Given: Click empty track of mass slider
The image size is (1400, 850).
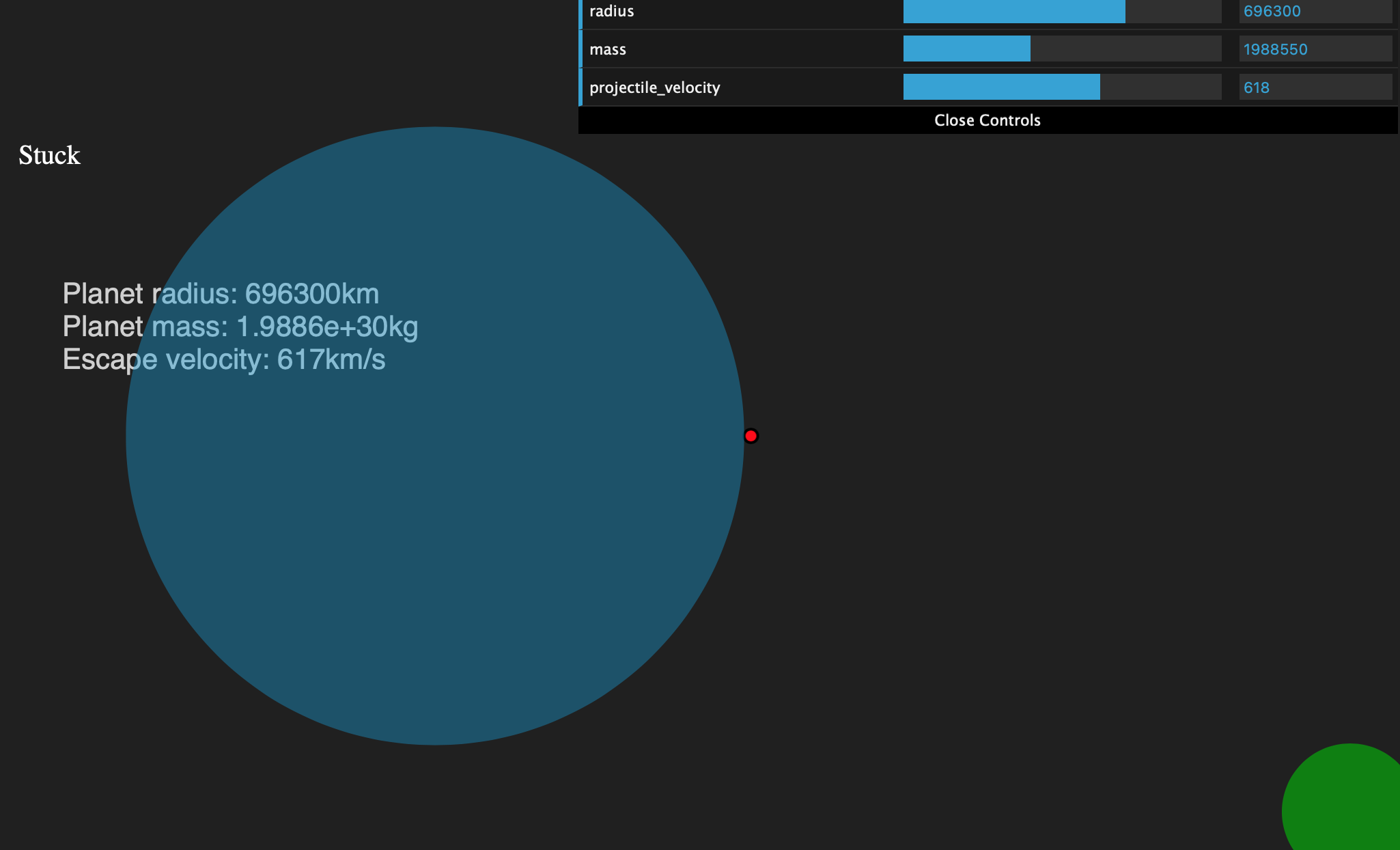Looking at the screenshot, I should [x=1125, y=49].
